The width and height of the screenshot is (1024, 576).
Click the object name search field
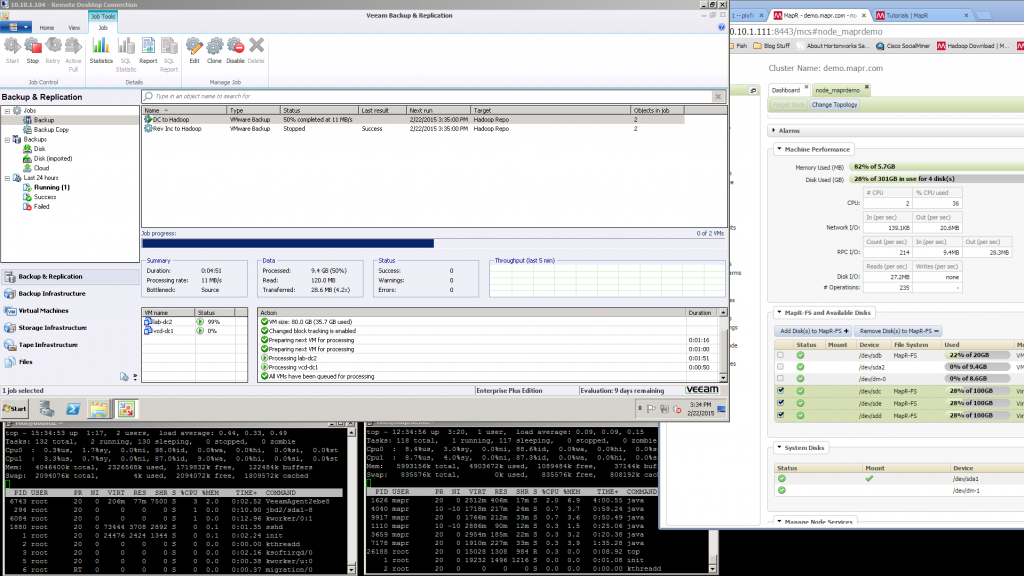(431, 96)
